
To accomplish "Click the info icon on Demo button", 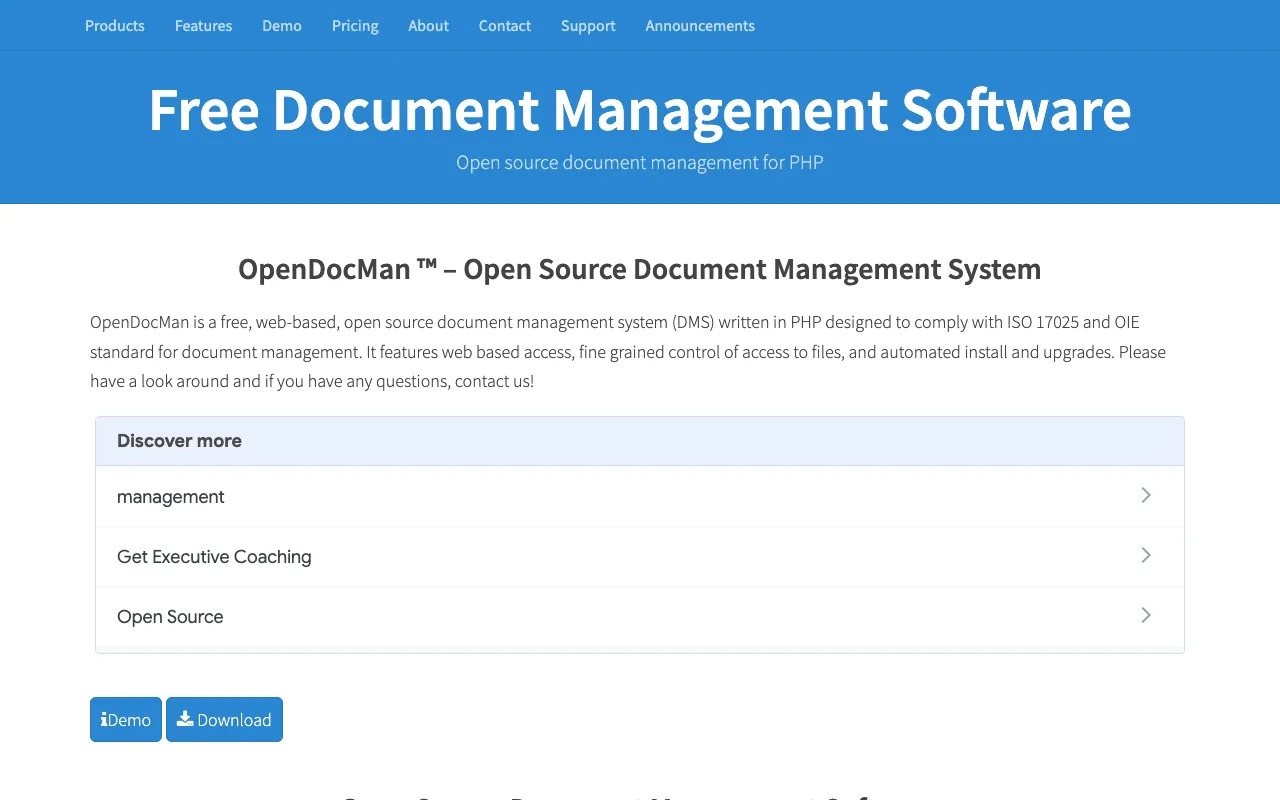I will click(x=104, y=720).
